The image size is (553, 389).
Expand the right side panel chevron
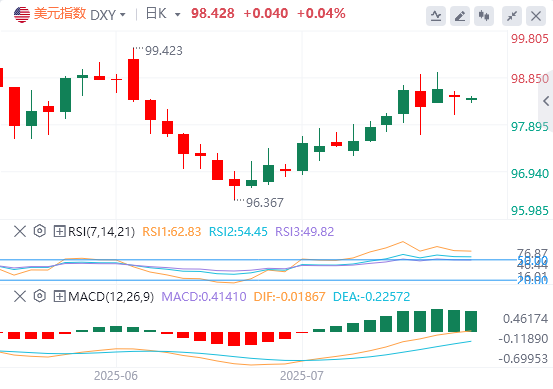point(546,101)
